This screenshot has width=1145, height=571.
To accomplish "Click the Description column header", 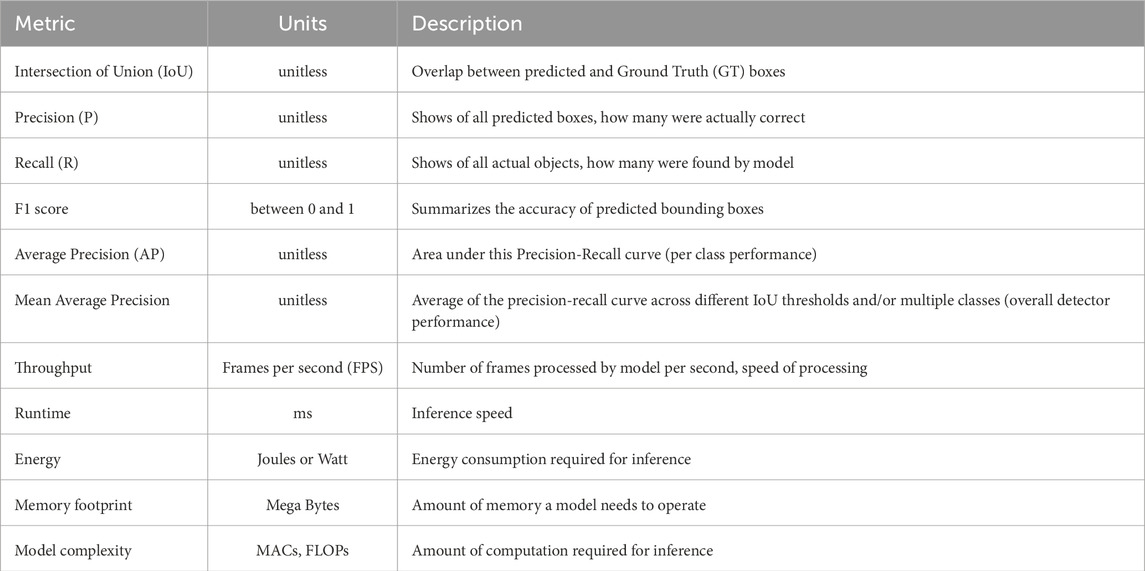I will point(466,22).
